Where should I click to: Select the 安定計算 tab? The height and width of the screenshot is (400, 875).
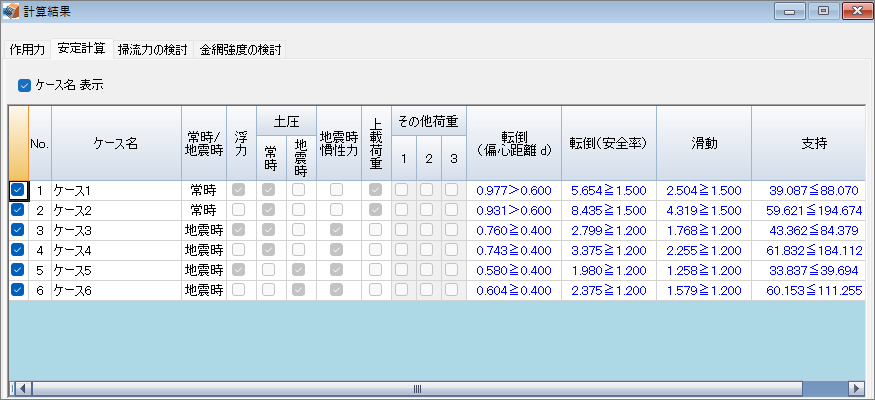pos(82,48)
